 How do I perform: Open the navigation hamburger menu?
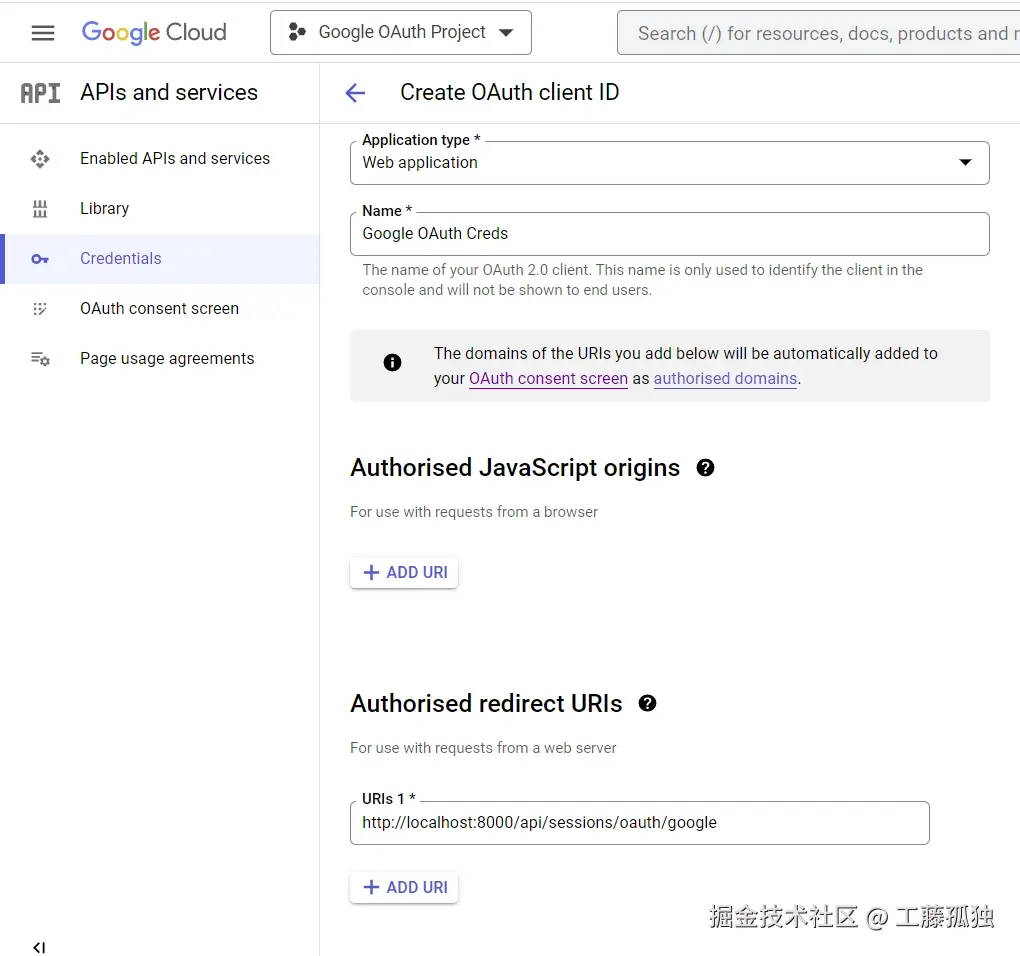(42, 32)
